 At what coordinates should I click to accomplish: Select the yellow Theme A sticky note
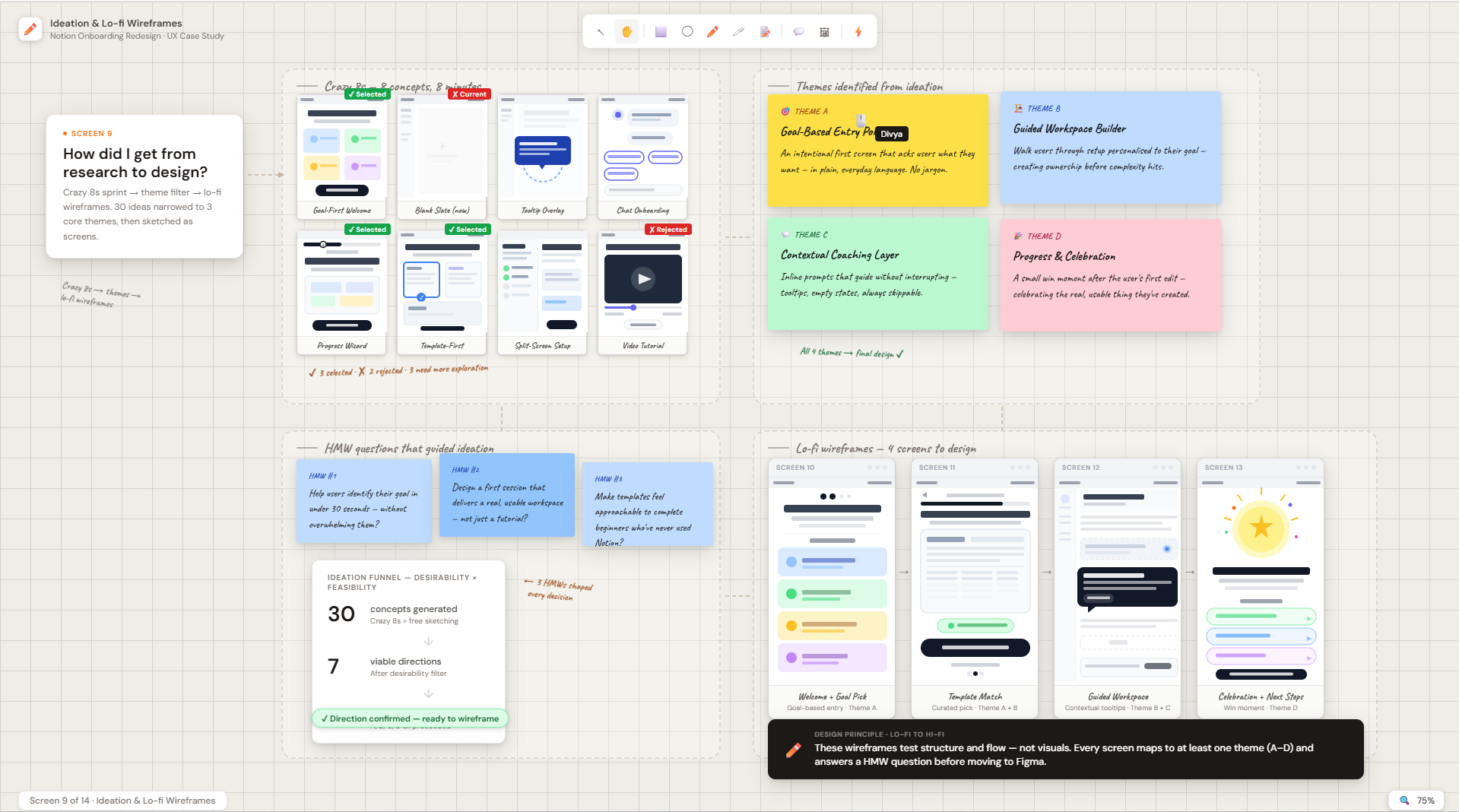coord(877,150)
